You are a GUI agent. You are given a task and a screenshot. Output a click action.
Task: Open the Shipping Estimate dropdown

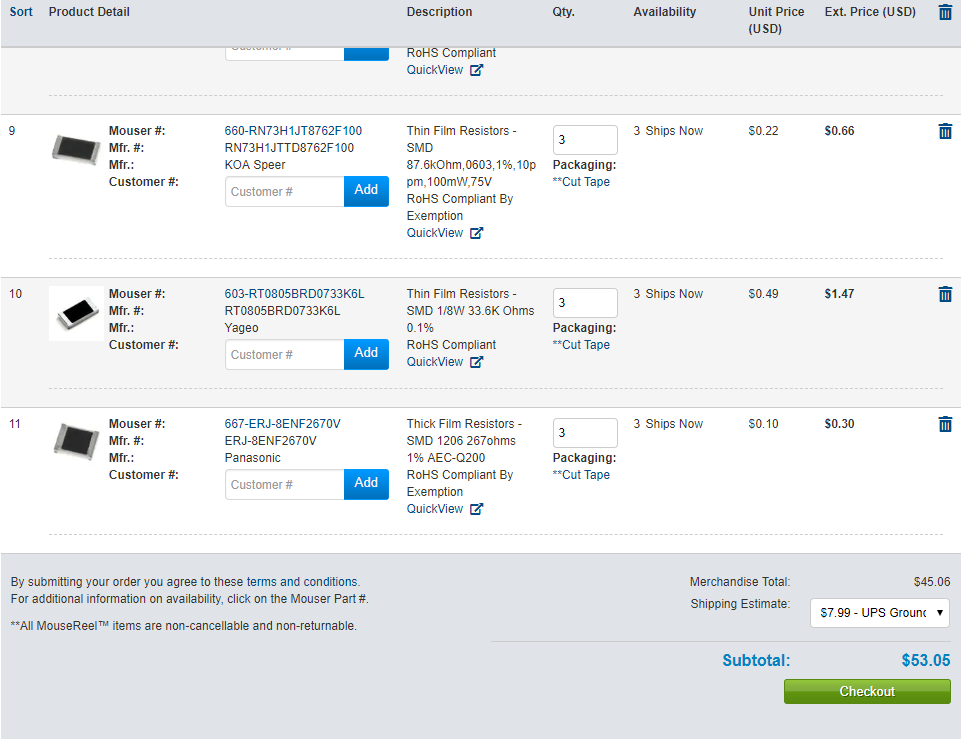pyautogui.click(x=879, y=613)
